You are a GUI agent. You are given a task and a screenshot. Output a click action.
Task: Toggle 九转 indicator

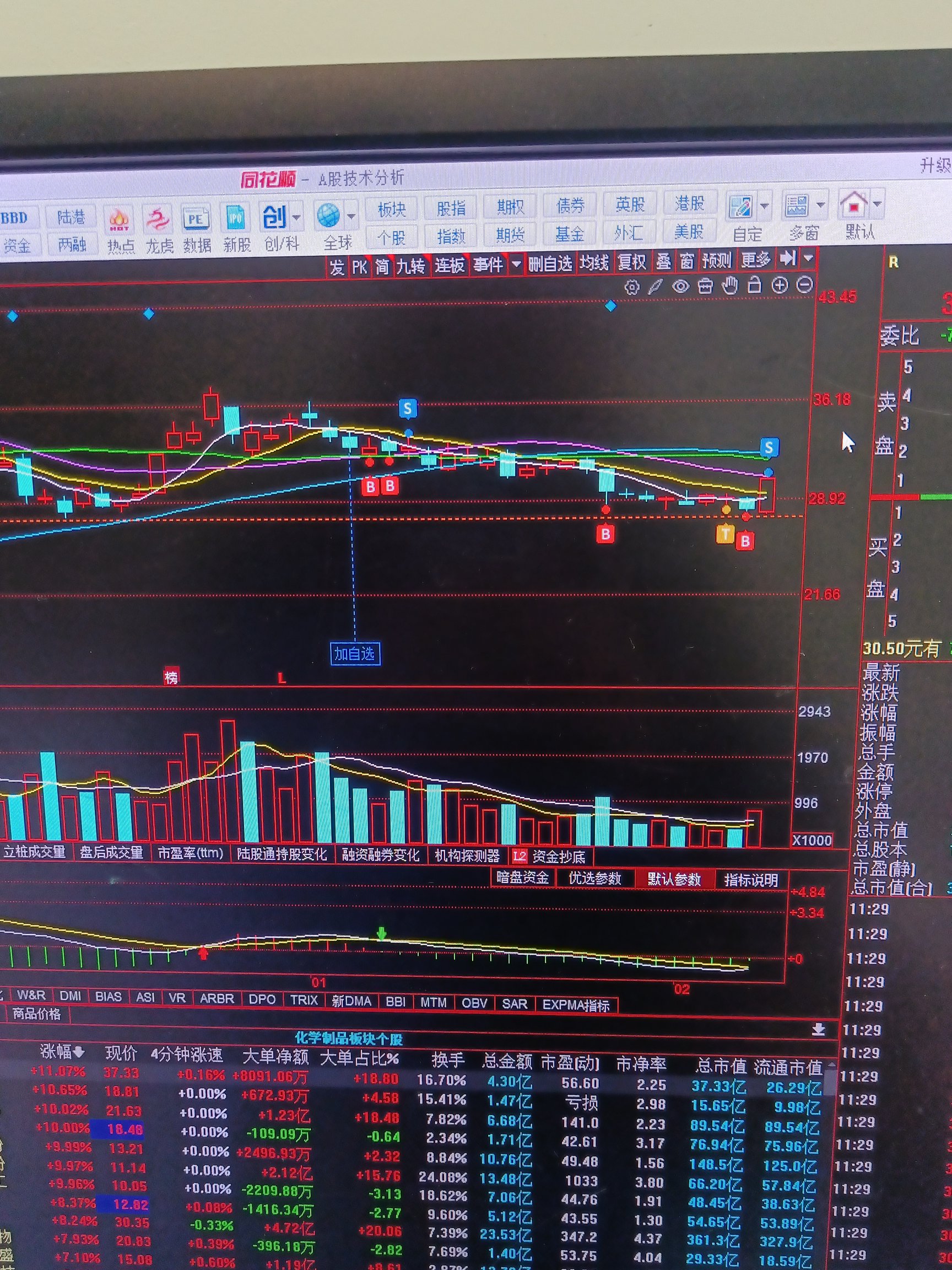click(411, 266)
